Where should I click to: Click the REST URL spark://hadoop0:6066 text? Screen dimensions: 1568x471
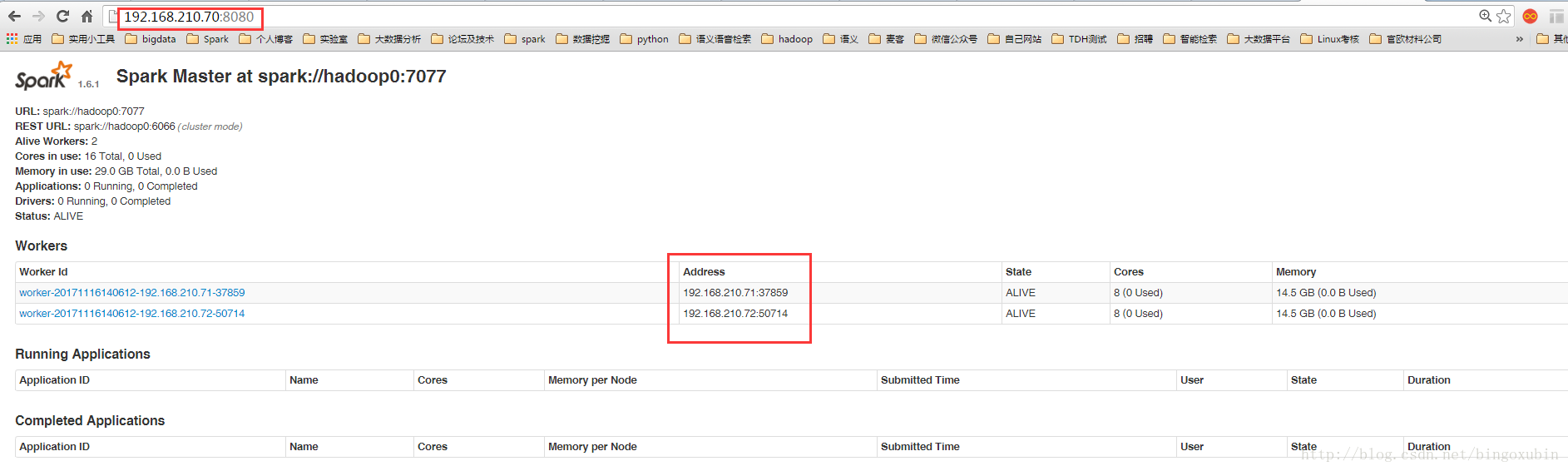(x=129, y=126)
